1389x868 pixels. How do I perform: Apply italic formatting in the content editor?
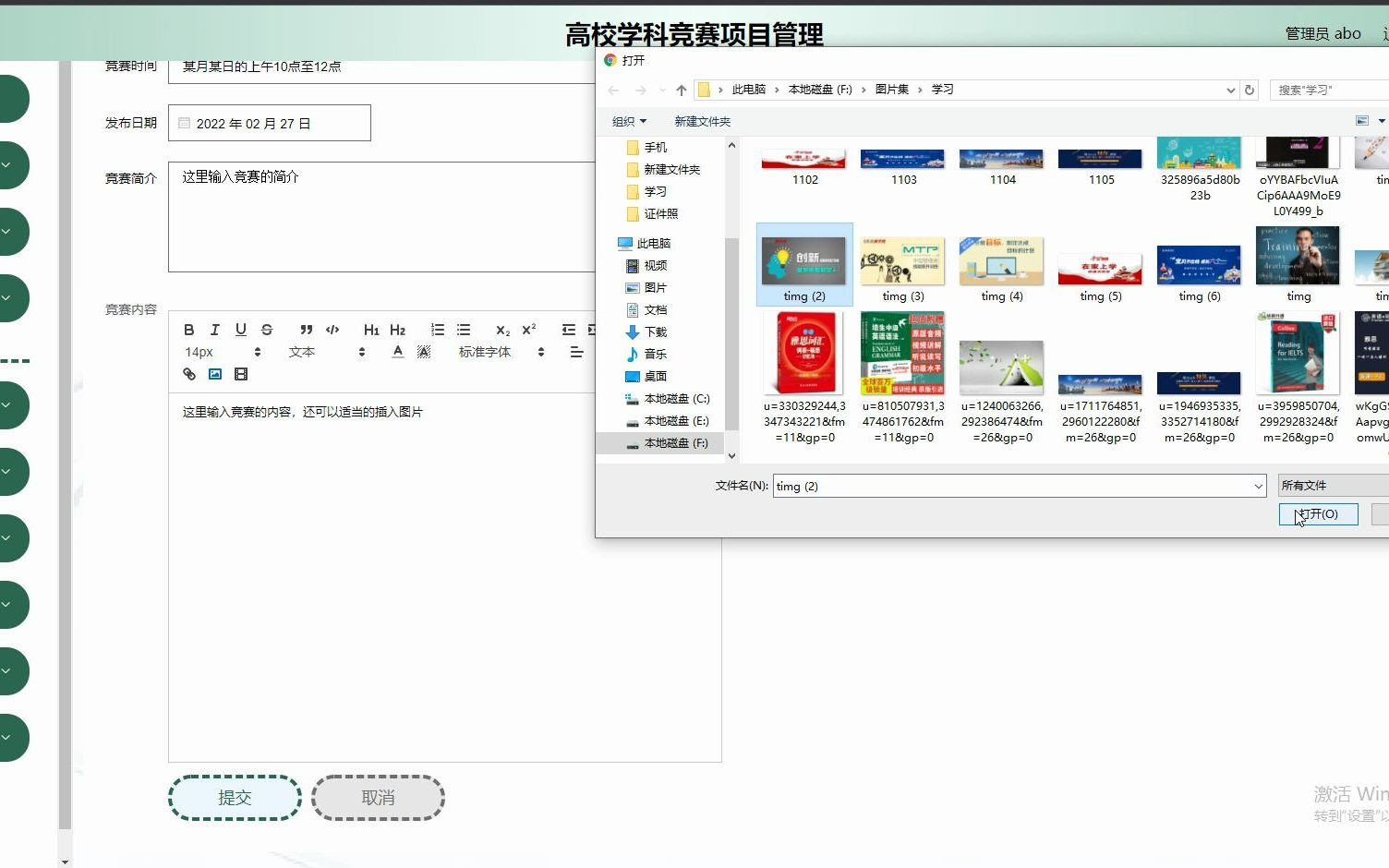214,330
